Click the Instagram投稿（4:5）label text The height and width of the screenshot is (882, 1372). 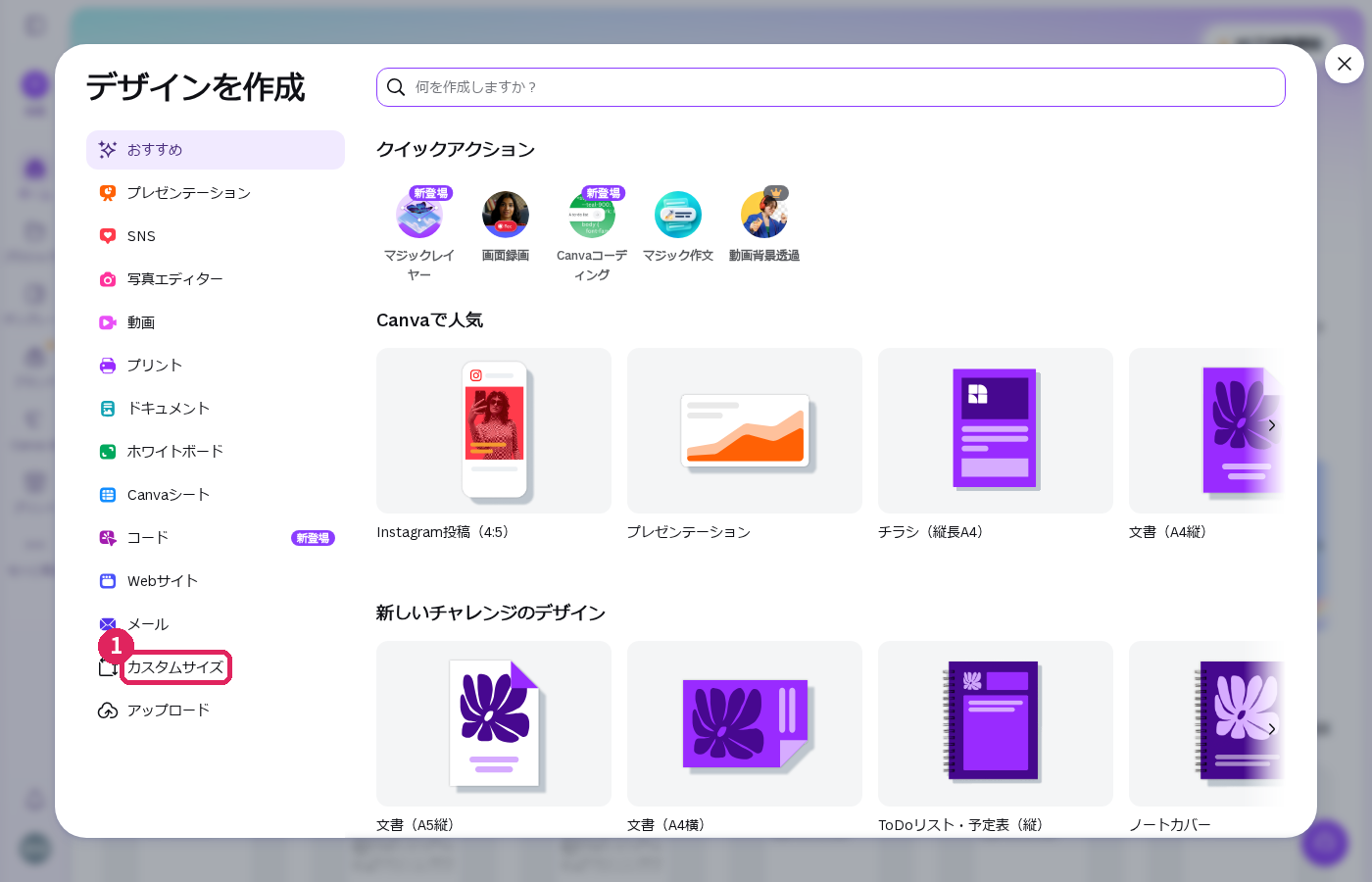tap(442, 532)
